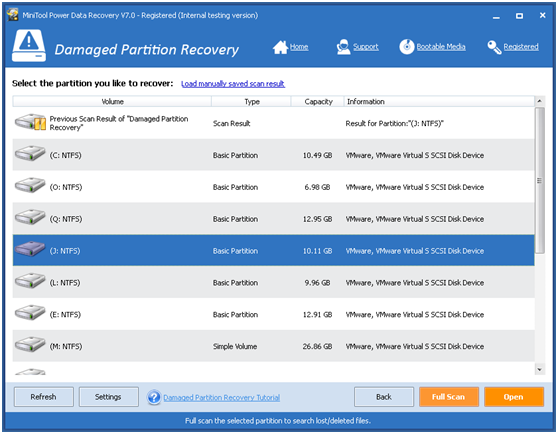Click the Settings button
558x434 pixels.
pos(109,397)
